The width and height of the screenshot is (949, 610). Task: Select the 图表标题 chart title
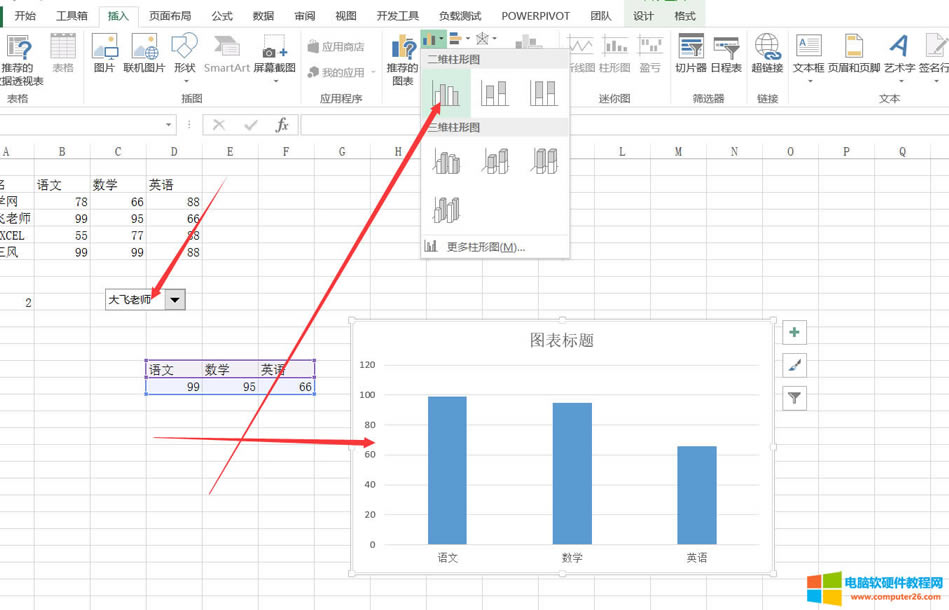coord(560,339)
